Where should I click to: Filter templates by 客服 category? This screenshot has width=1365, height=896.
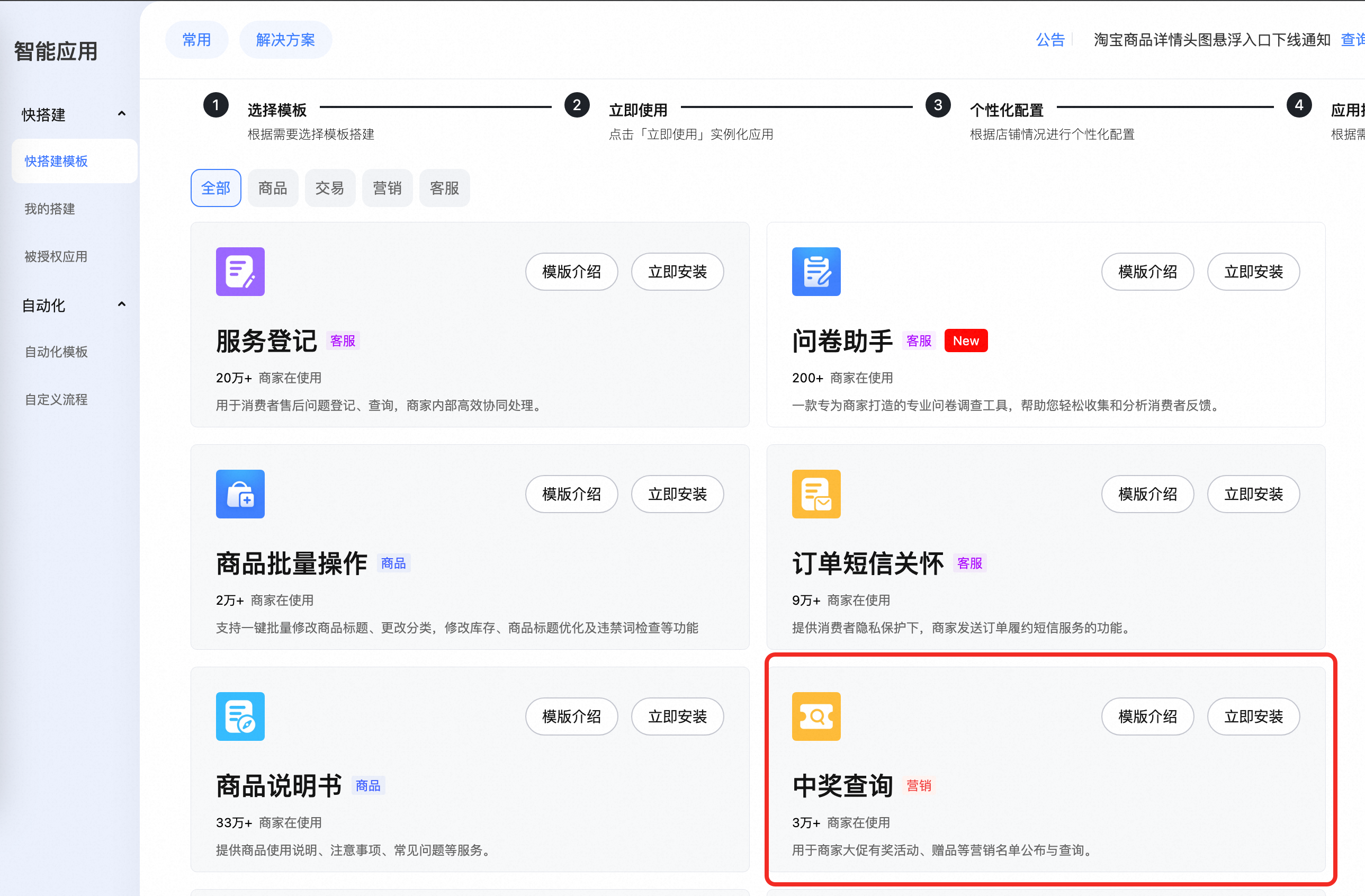pyautogui.click(x=444, y=188)
